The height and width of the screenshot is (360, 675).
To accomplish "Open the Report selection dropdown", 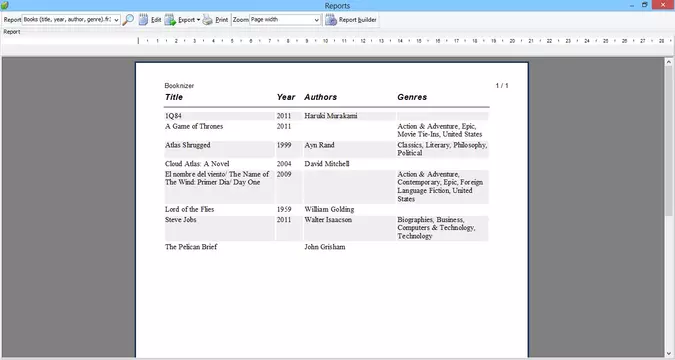I will coord(71,20).
